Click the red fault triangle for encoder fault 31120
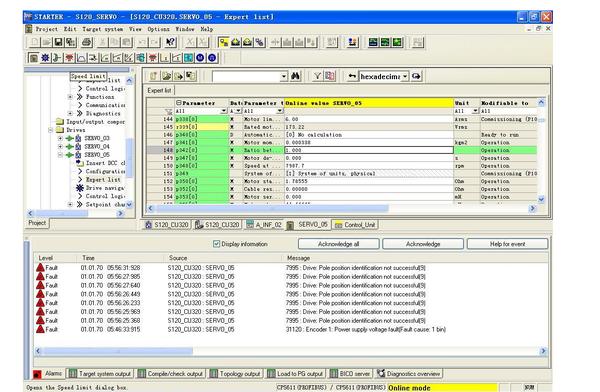The image size is (600, 392). 40,329
